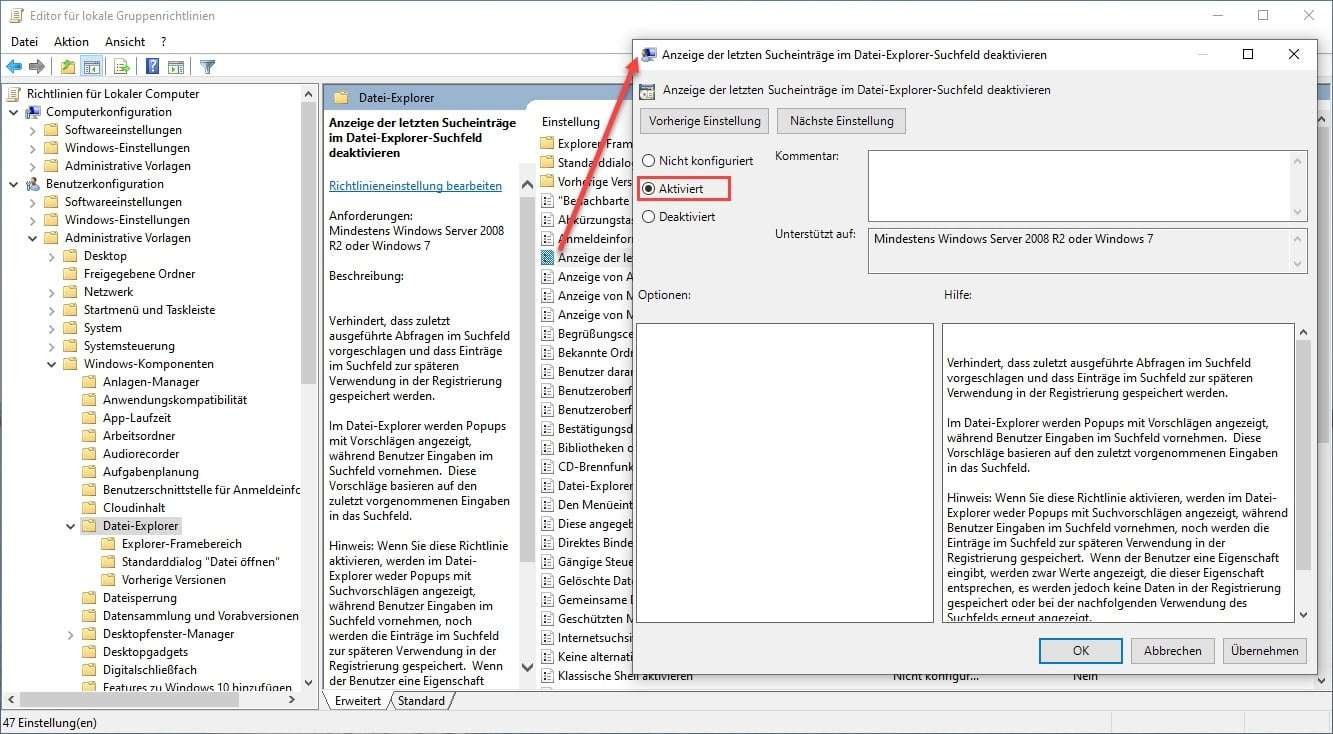The image size is (1333, 734).
Task: Select the 'Up one level' folder icon
Action: coord(66,66)
